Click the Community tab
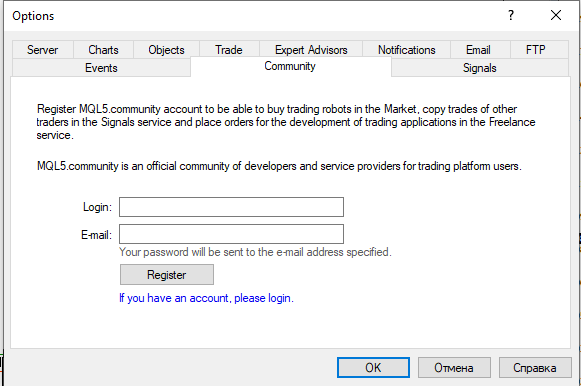This screenshot has width=581, height=386. click(x=290, y=66)
